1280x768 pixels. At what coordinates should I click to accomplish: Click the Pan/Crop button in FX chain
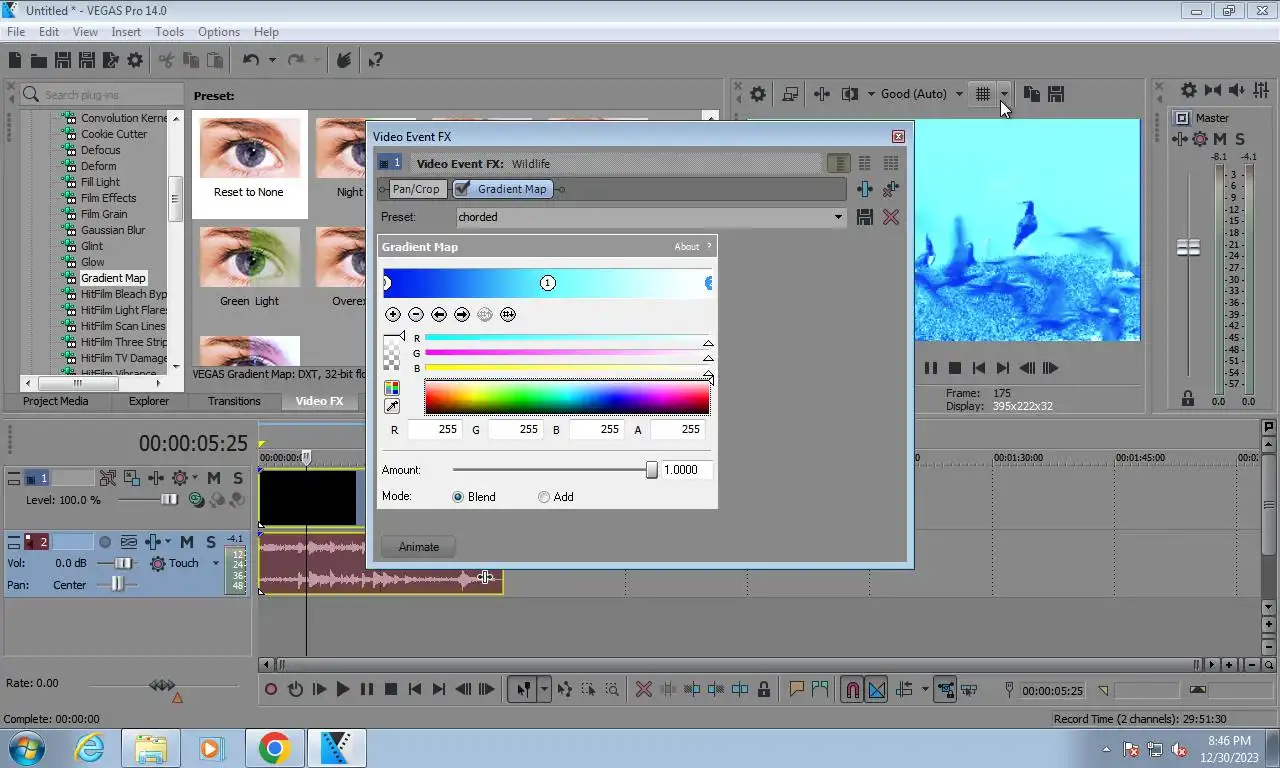point(415,189)
